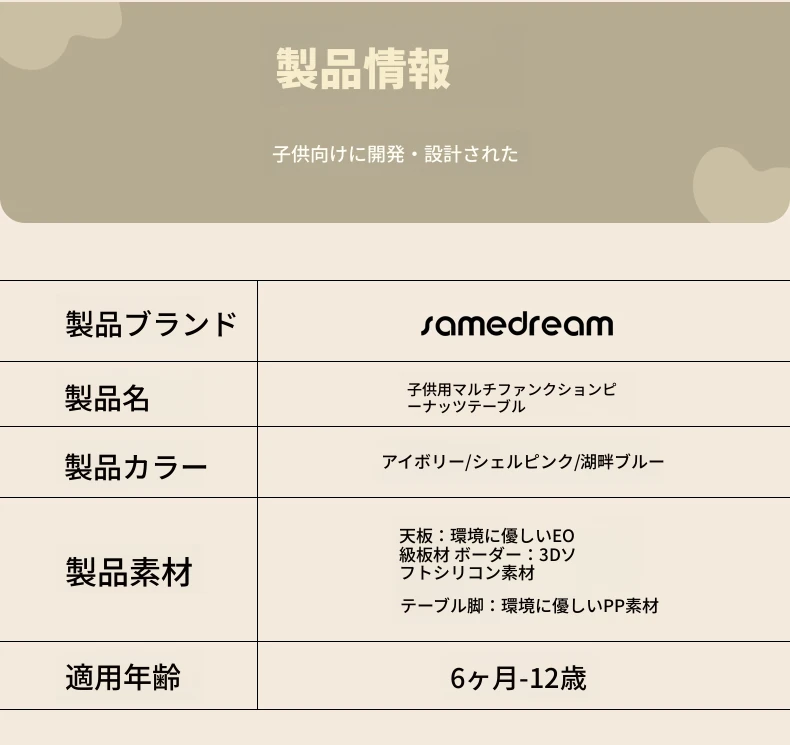This screenshot has height=745, width=790.
Task: Select the 製品カラー row label
Action: 136,466
